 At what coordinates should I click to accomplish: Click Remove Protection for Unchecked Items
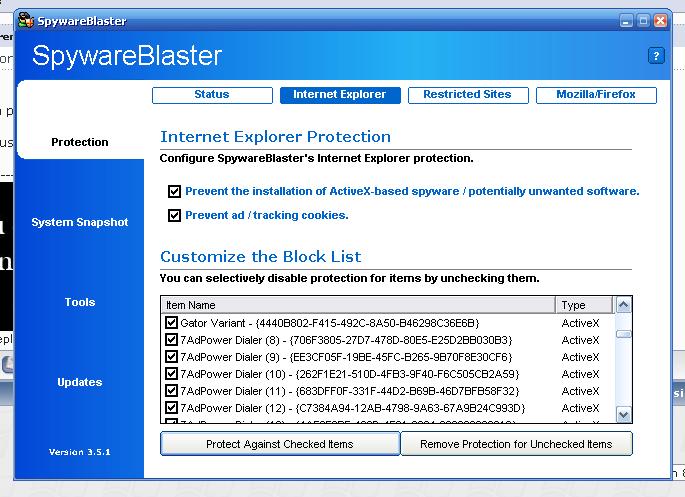[516, 444]
